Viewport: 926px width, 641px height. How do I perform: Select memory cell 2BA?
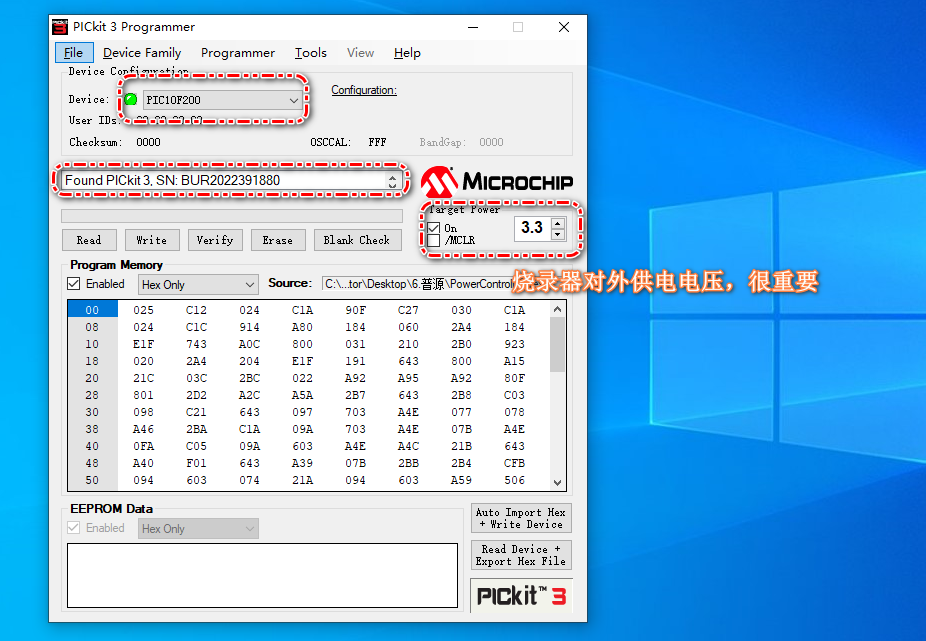tap(196, 429)
